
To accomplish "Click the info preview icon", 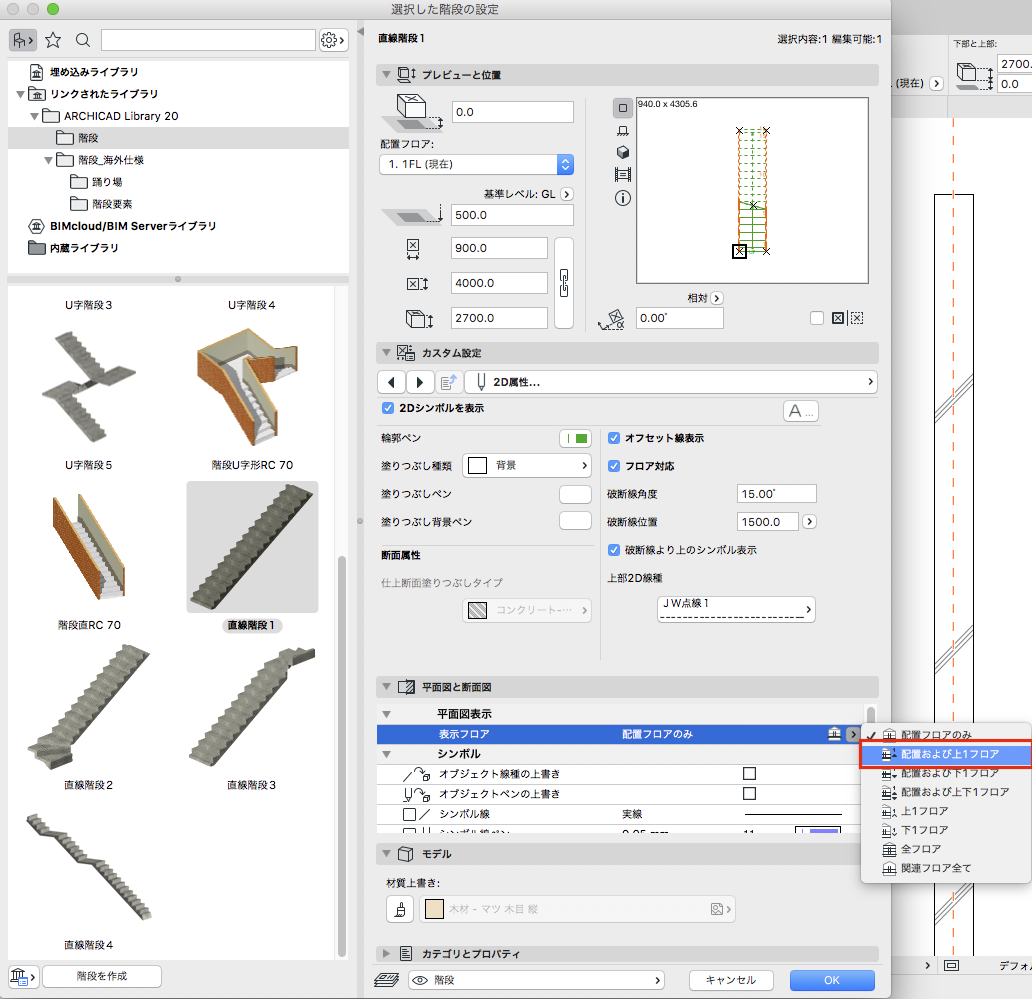I will click(622, 198).
